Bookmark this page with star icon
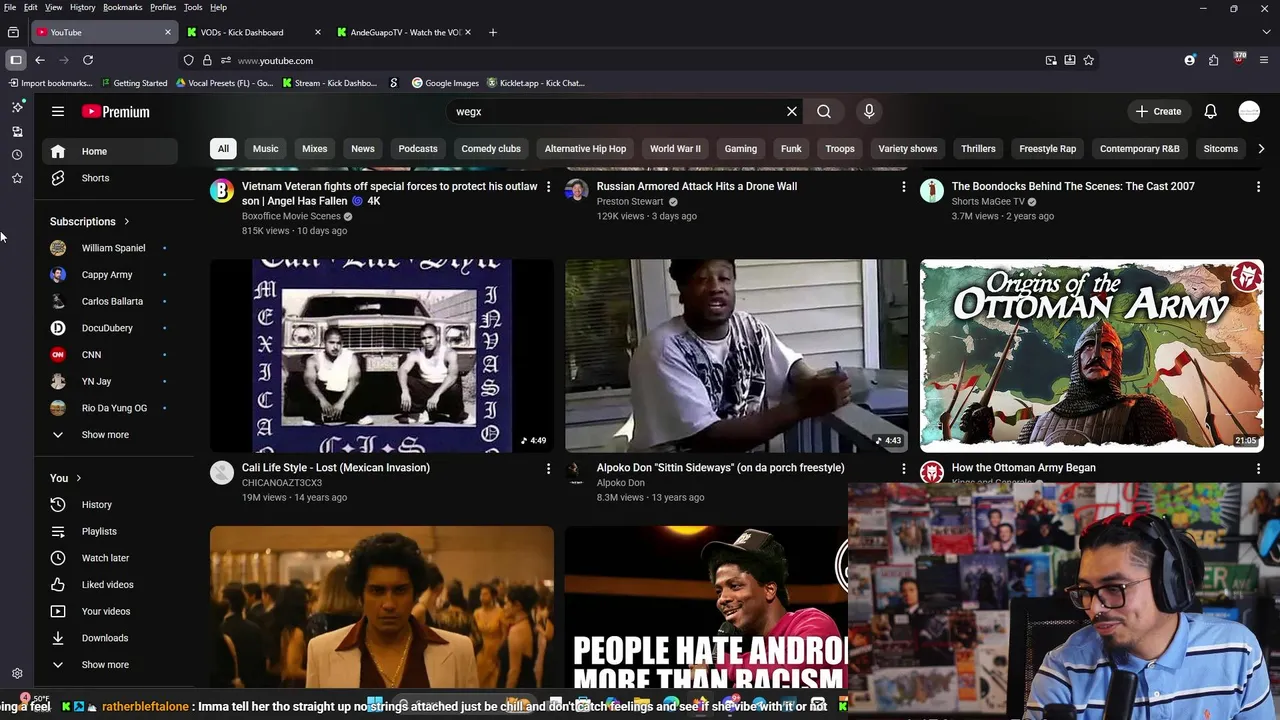Image resolution: width=1280 pixels, height=720 pixels. point(1089,60)
